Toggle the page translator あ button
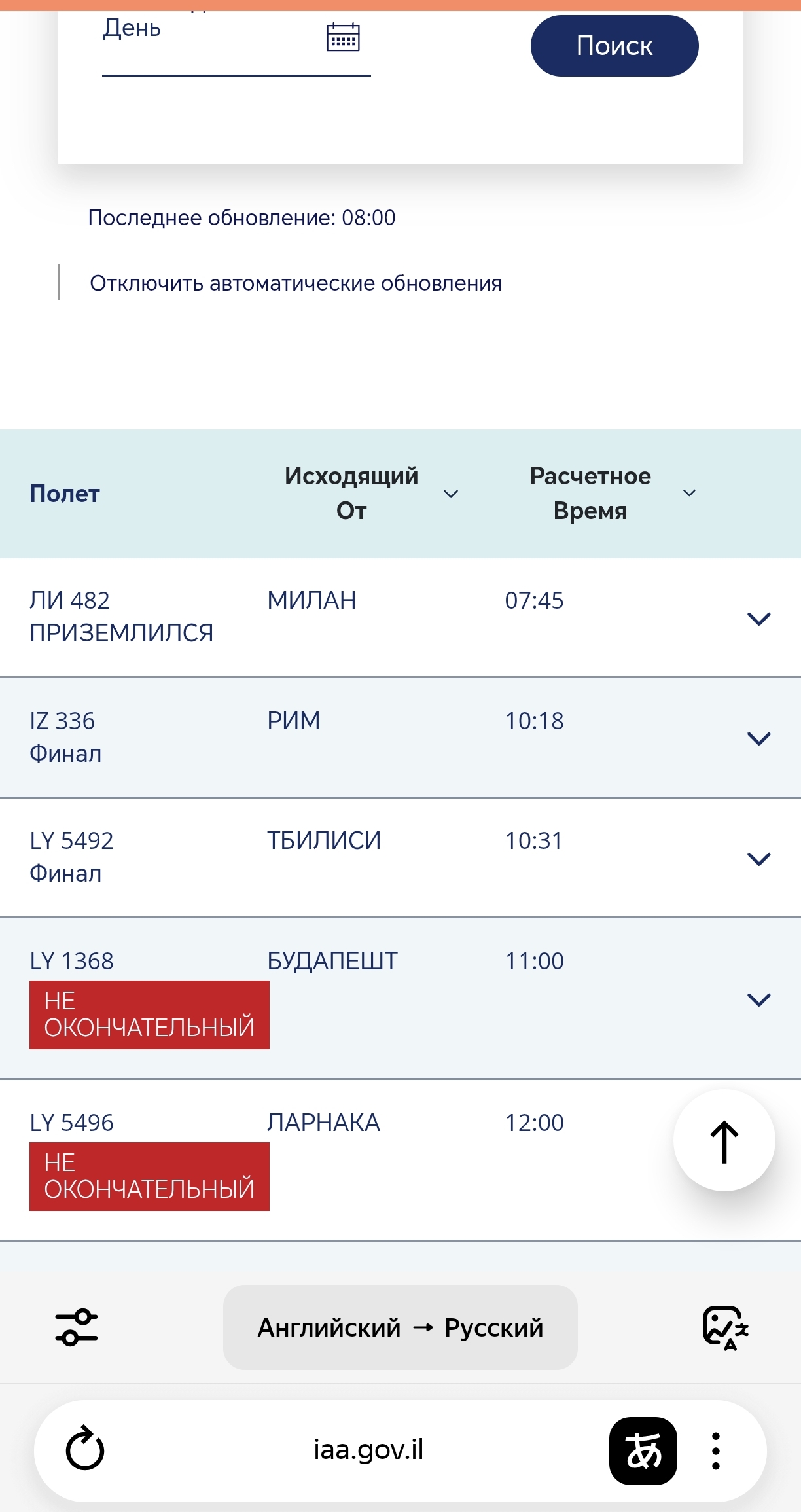 click(643, 1450)
